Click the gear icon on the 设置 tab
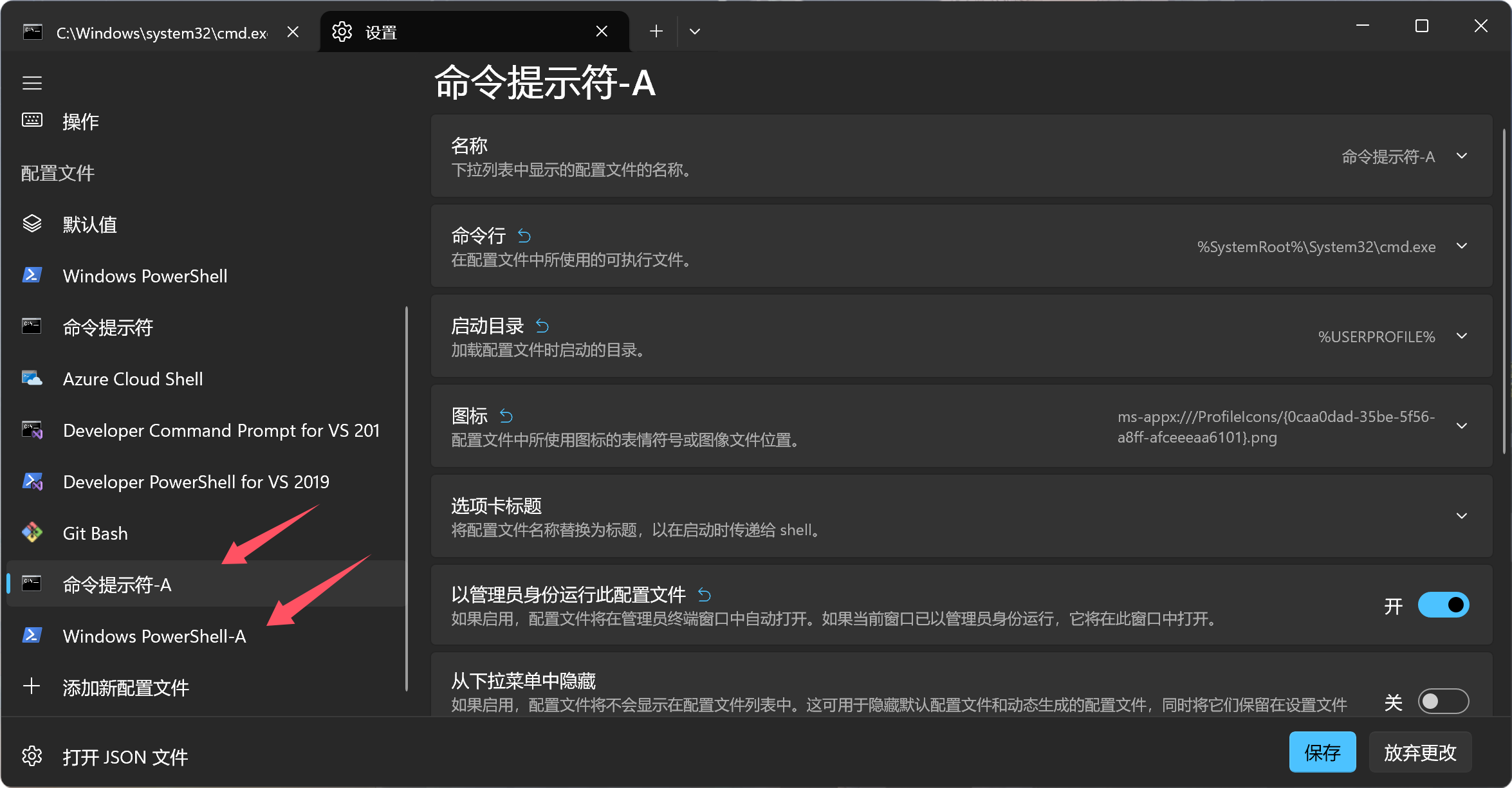 tap(342, 32)
